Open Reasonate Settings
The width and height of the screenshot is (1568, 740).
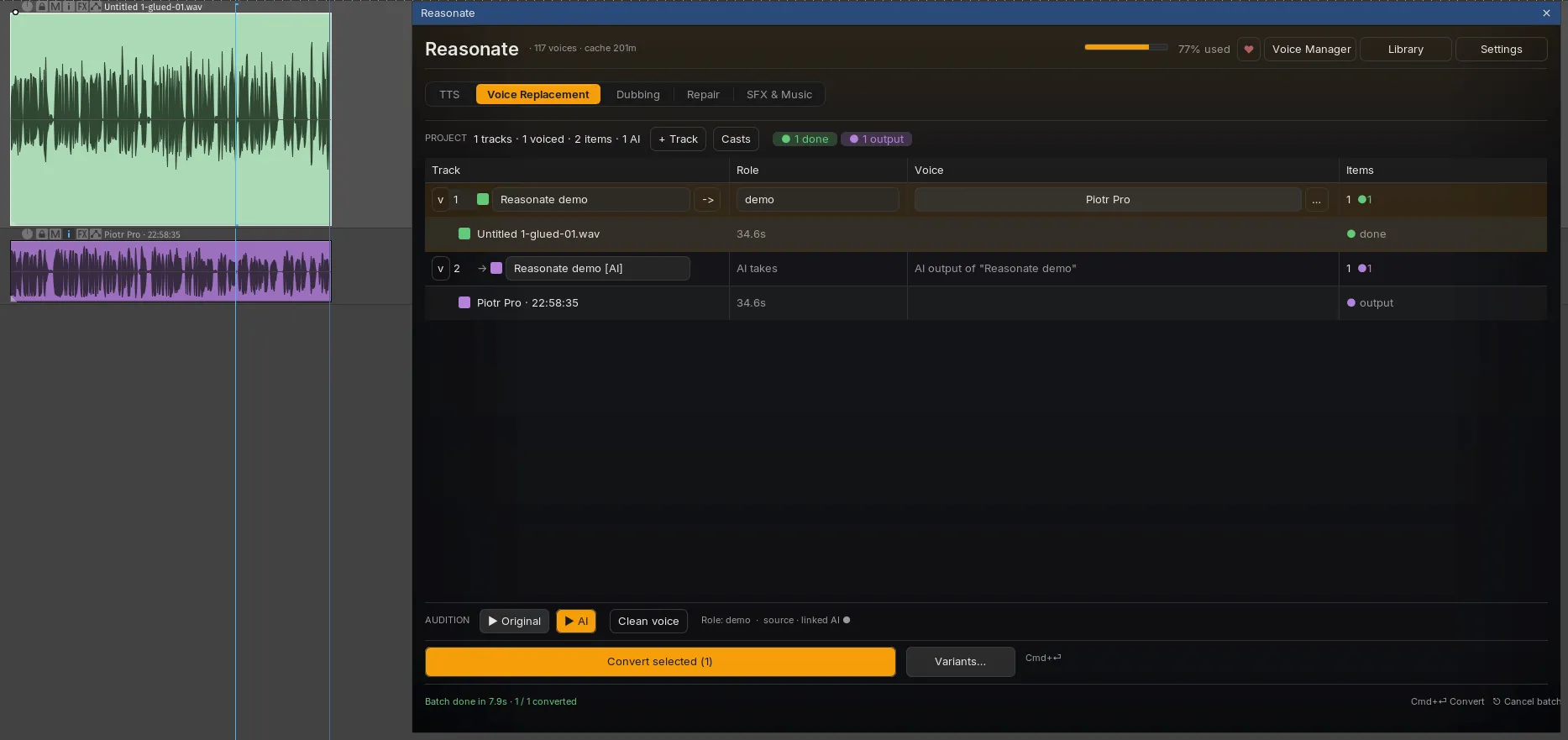pos(1501,49)
